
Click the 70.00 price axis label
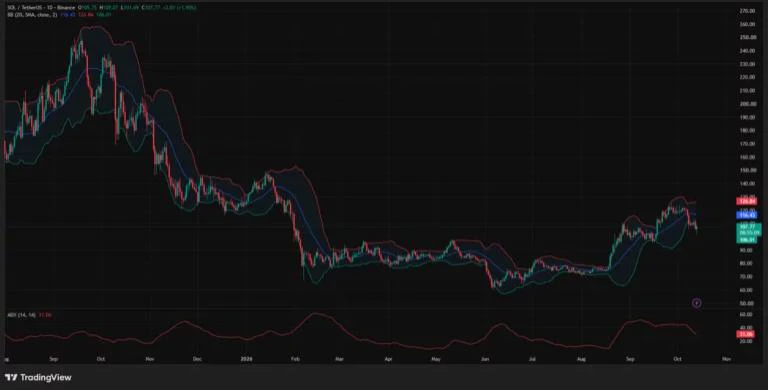747,277
